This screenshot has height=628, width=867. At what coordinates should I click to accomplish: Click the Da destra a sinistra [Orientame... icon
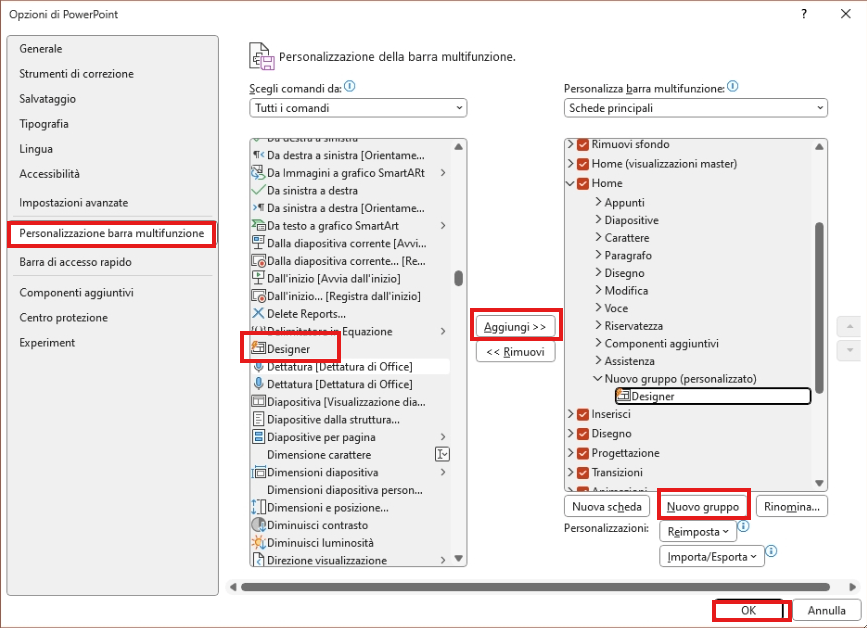coord(258,155)
